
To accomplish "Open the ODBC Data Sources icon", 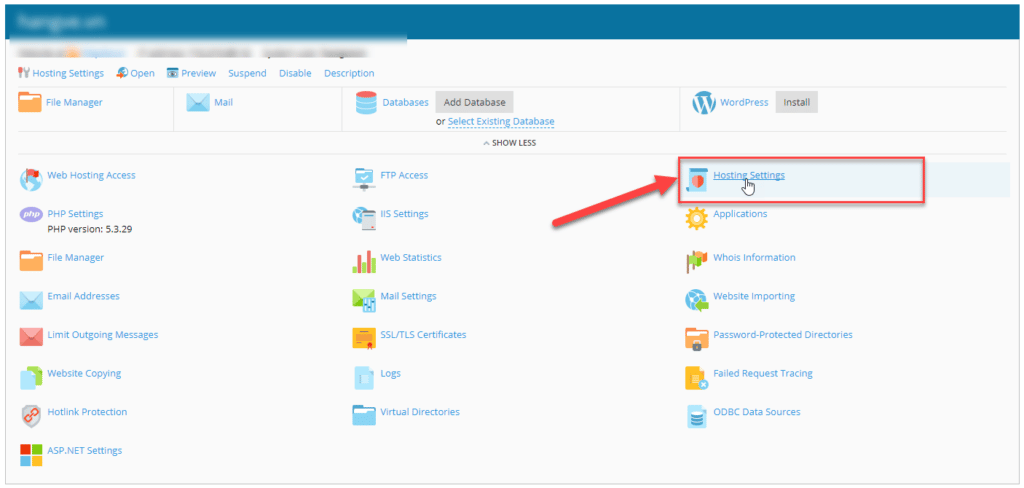I will coord(697,415).
